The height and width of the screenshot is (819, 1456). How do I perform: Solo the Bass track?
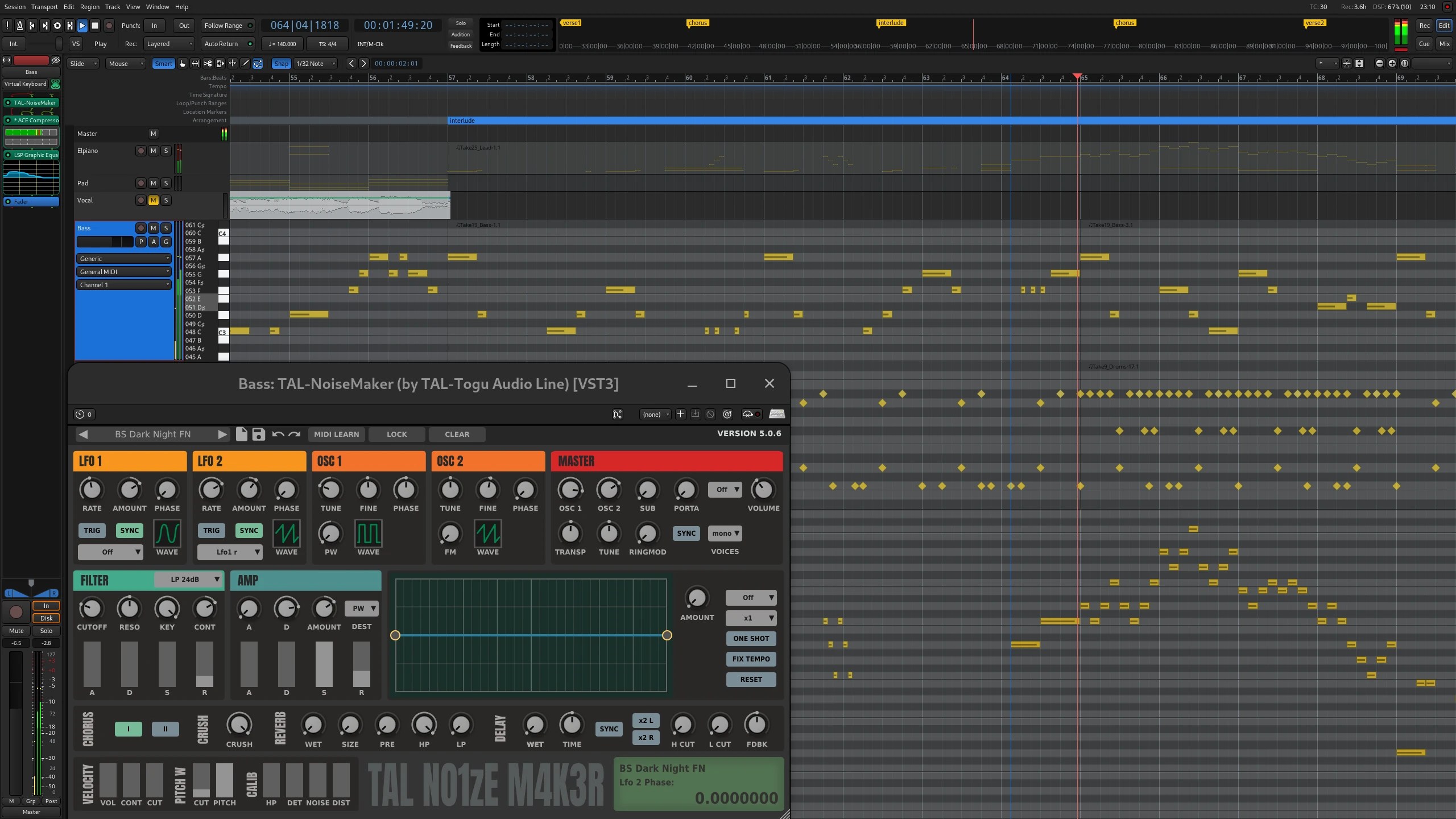click(x=166, y=228)
